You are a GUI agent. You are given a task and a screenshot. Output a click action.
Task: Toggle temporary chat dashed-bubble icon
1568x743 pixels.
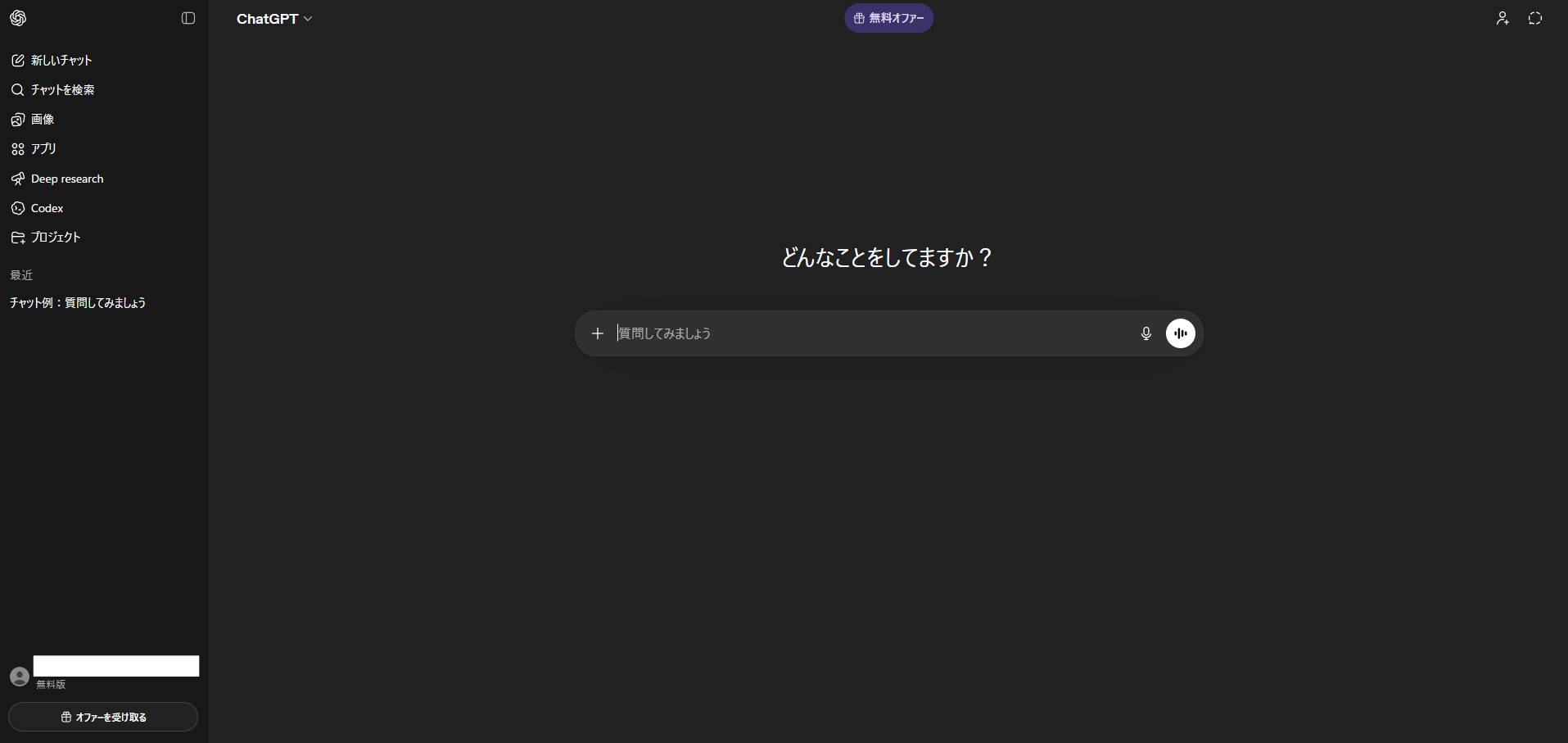point(1535,18)
